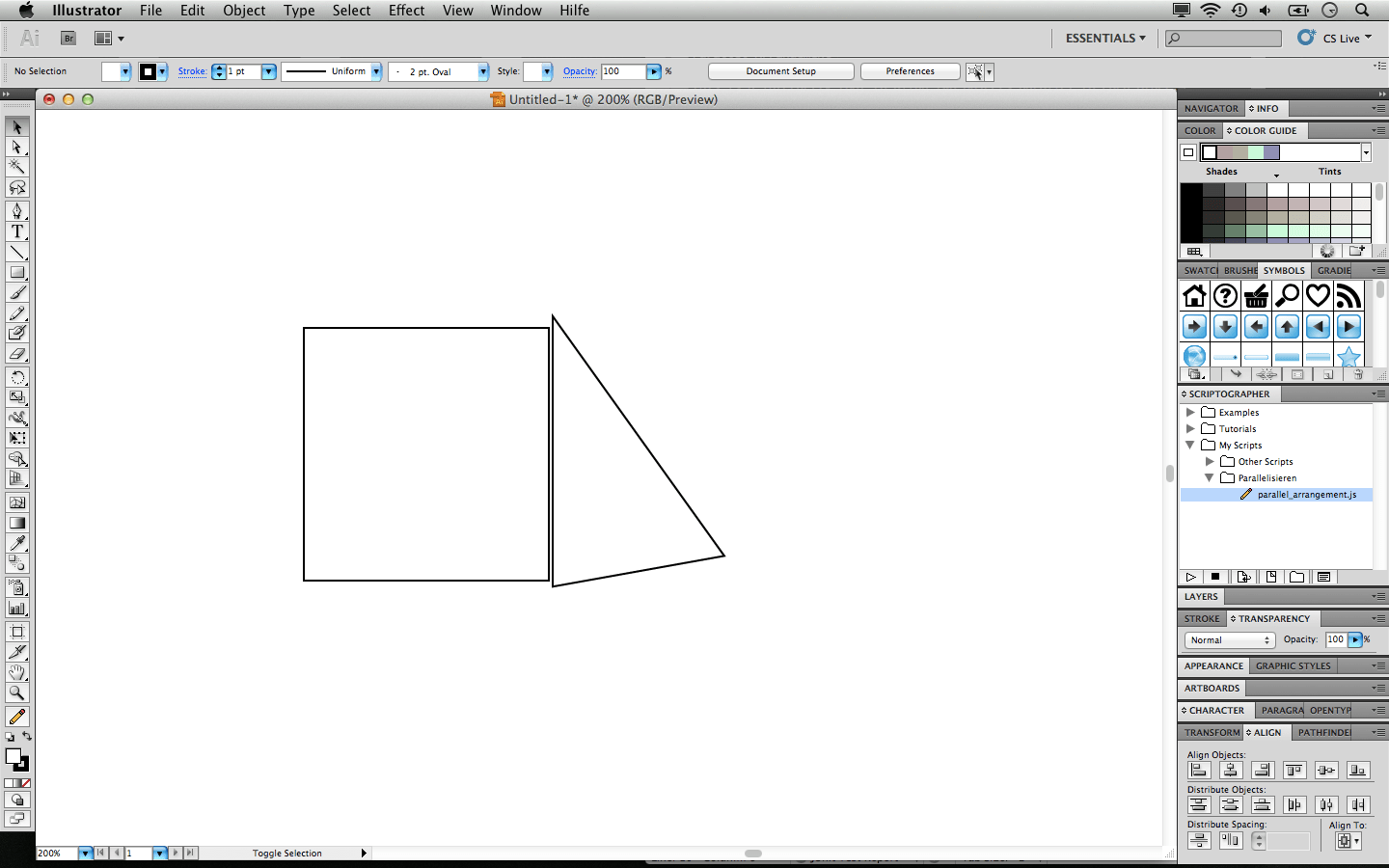Select the Rectangle tool

pyautogui.click(x=16, y=272)
